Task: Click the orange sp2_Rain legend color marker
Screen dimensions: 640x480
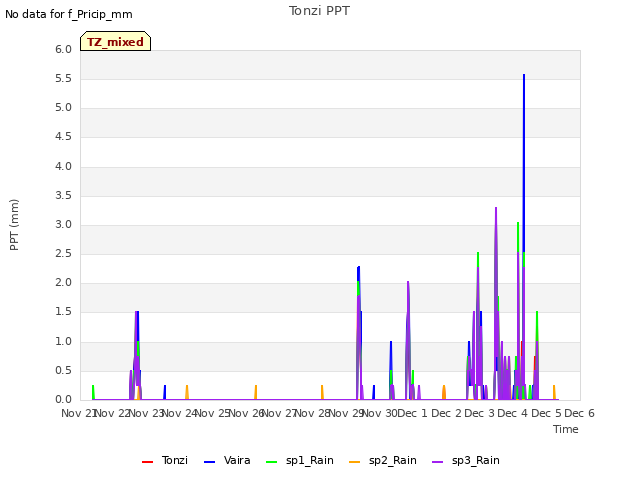Action: [355, 462]
